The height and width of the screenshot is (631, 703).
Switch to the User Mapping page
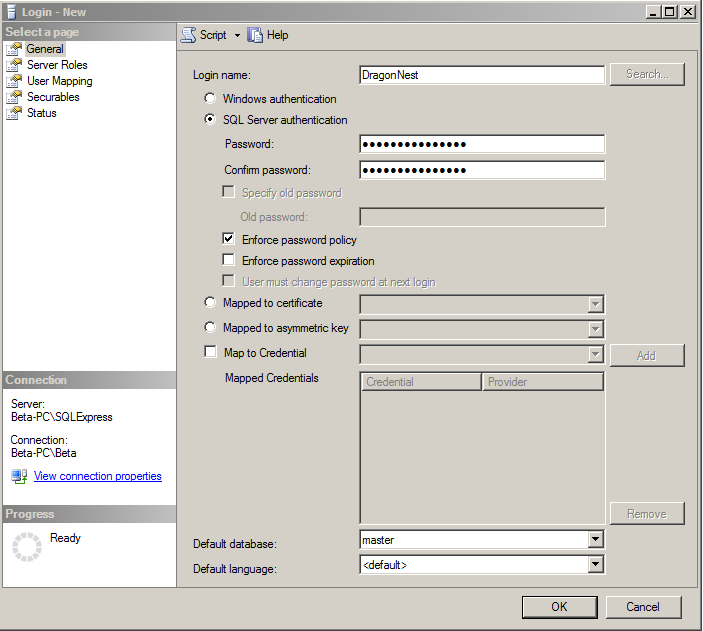(60, 81)
